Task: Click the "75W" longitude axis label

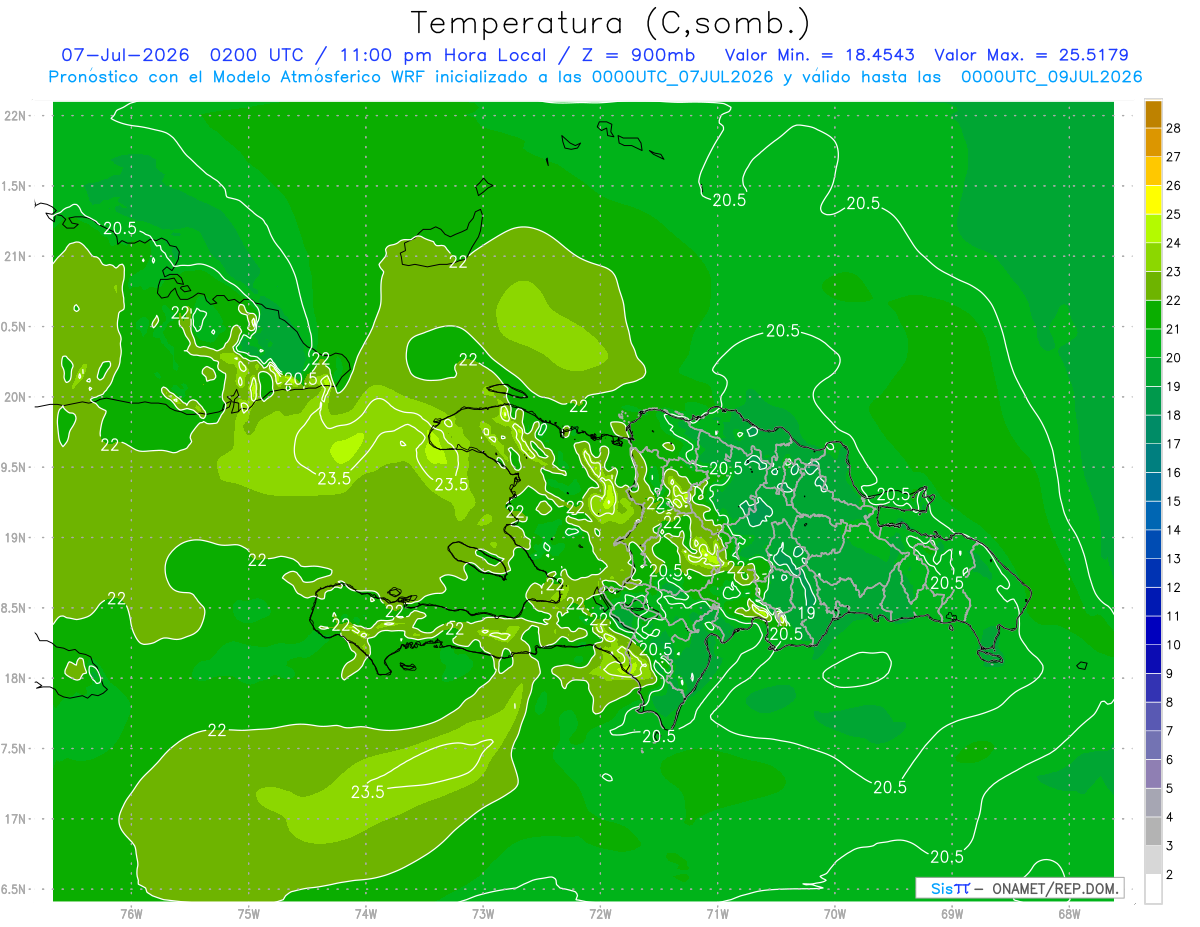Action: 249,914
